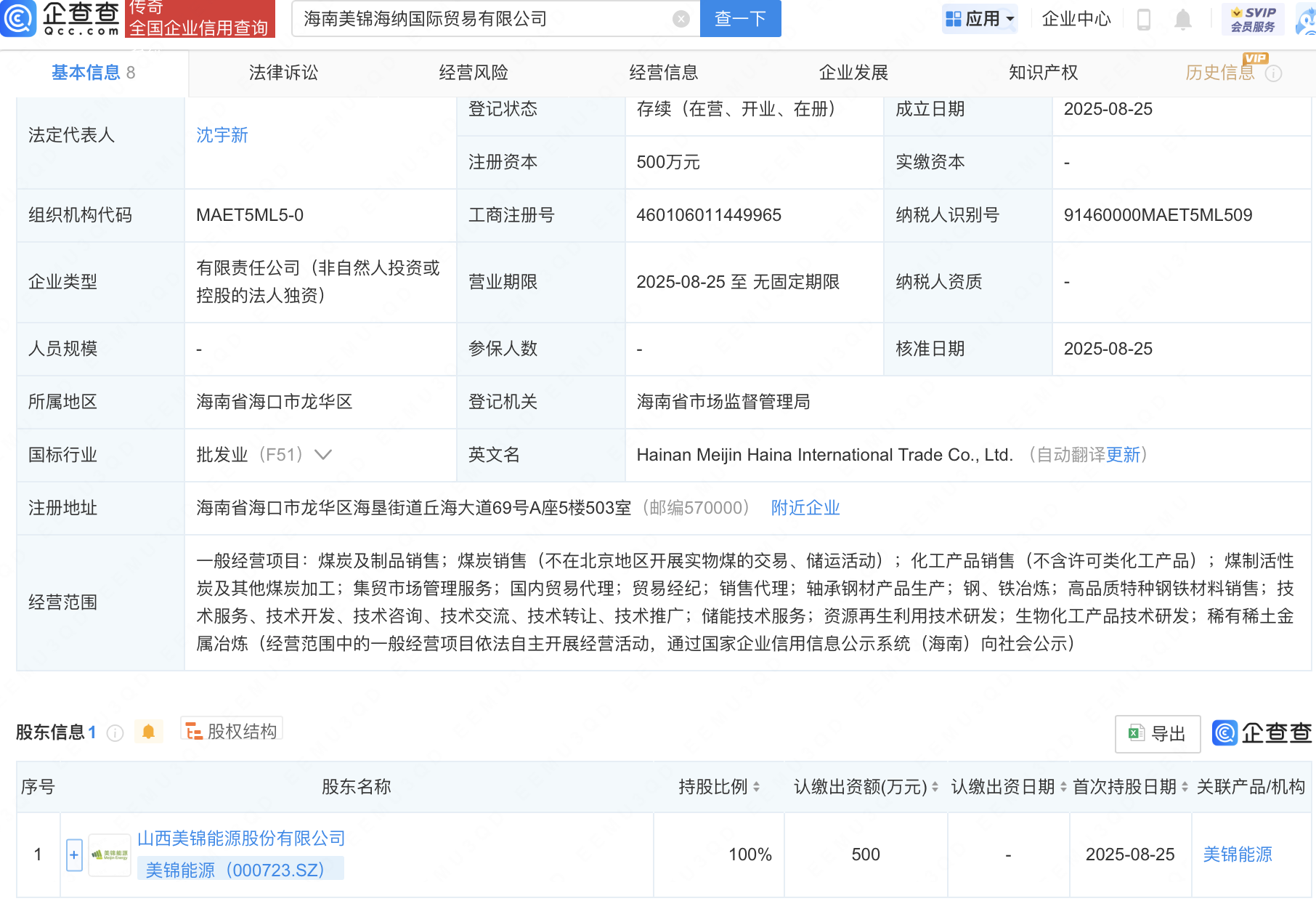Open legal representative 沈宇新 link
Screen dimensions: 1316x901
(x=222, y=135)
